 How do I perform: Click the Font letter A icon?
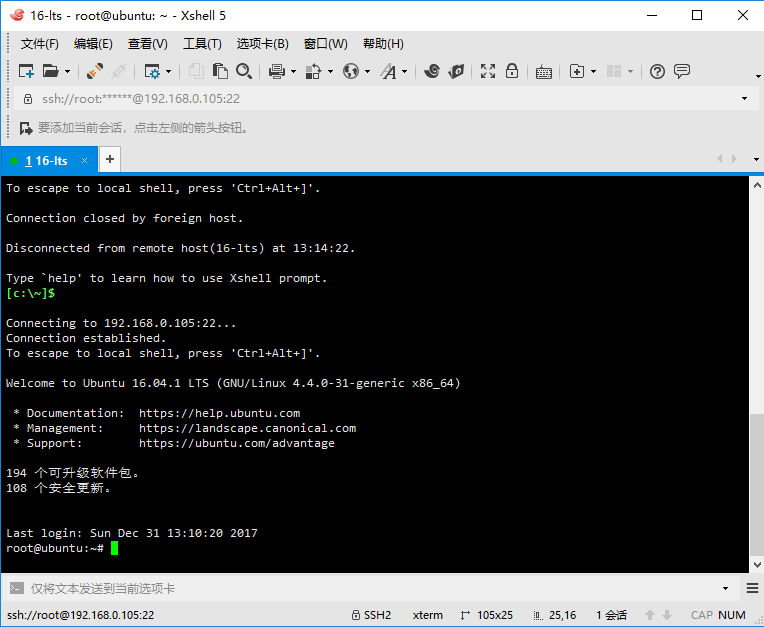pyautogui.click(x=389, y=72)
